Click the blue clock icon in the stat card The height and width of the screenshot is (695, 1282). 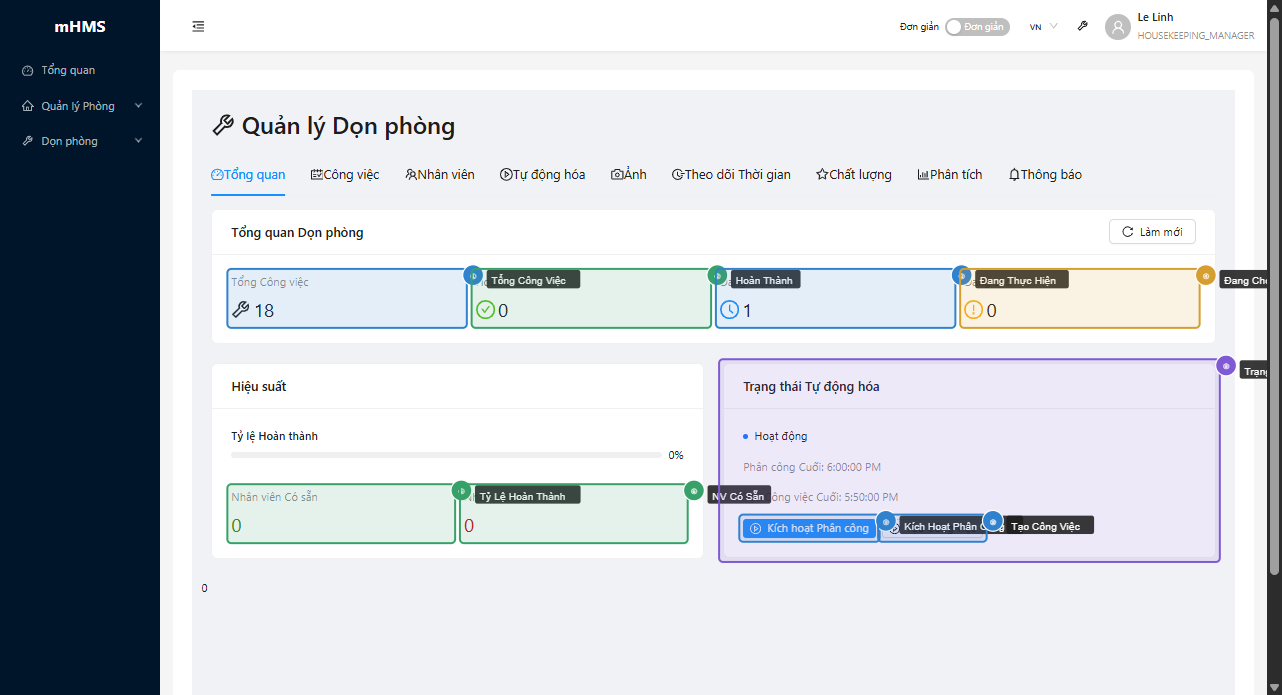729,310
